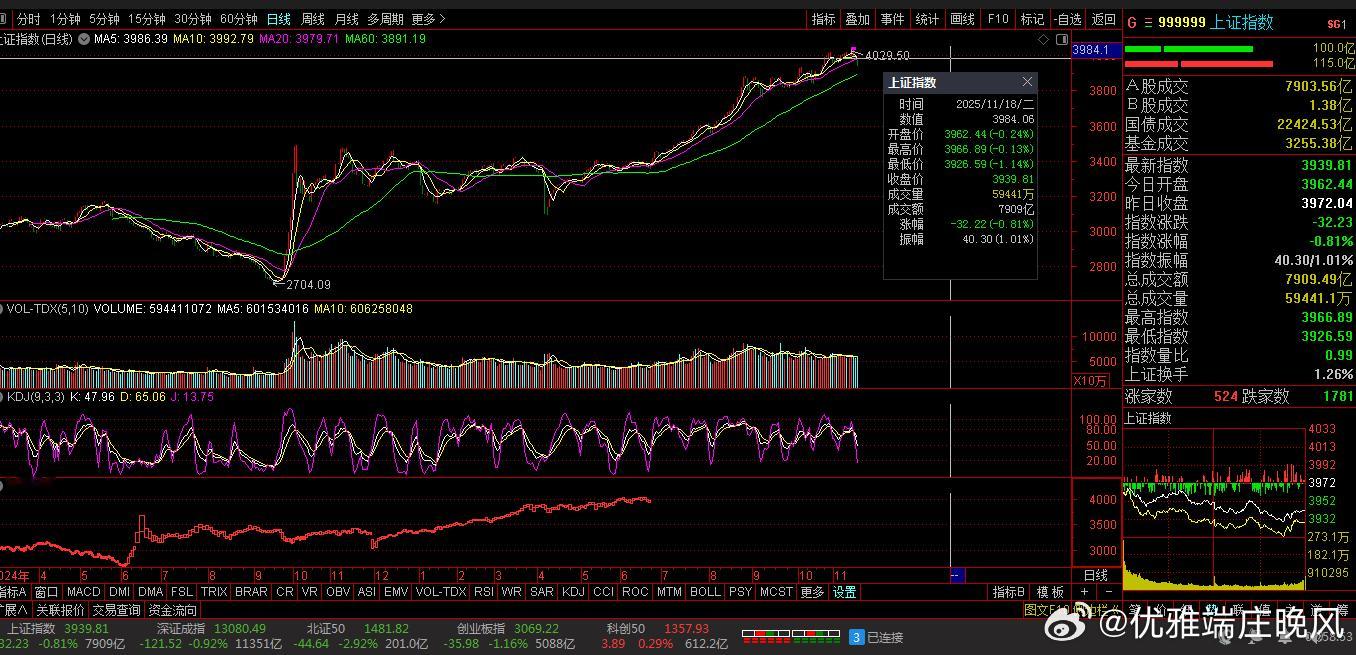Click 深证成指 in status bar

click(x=180, y=628)
